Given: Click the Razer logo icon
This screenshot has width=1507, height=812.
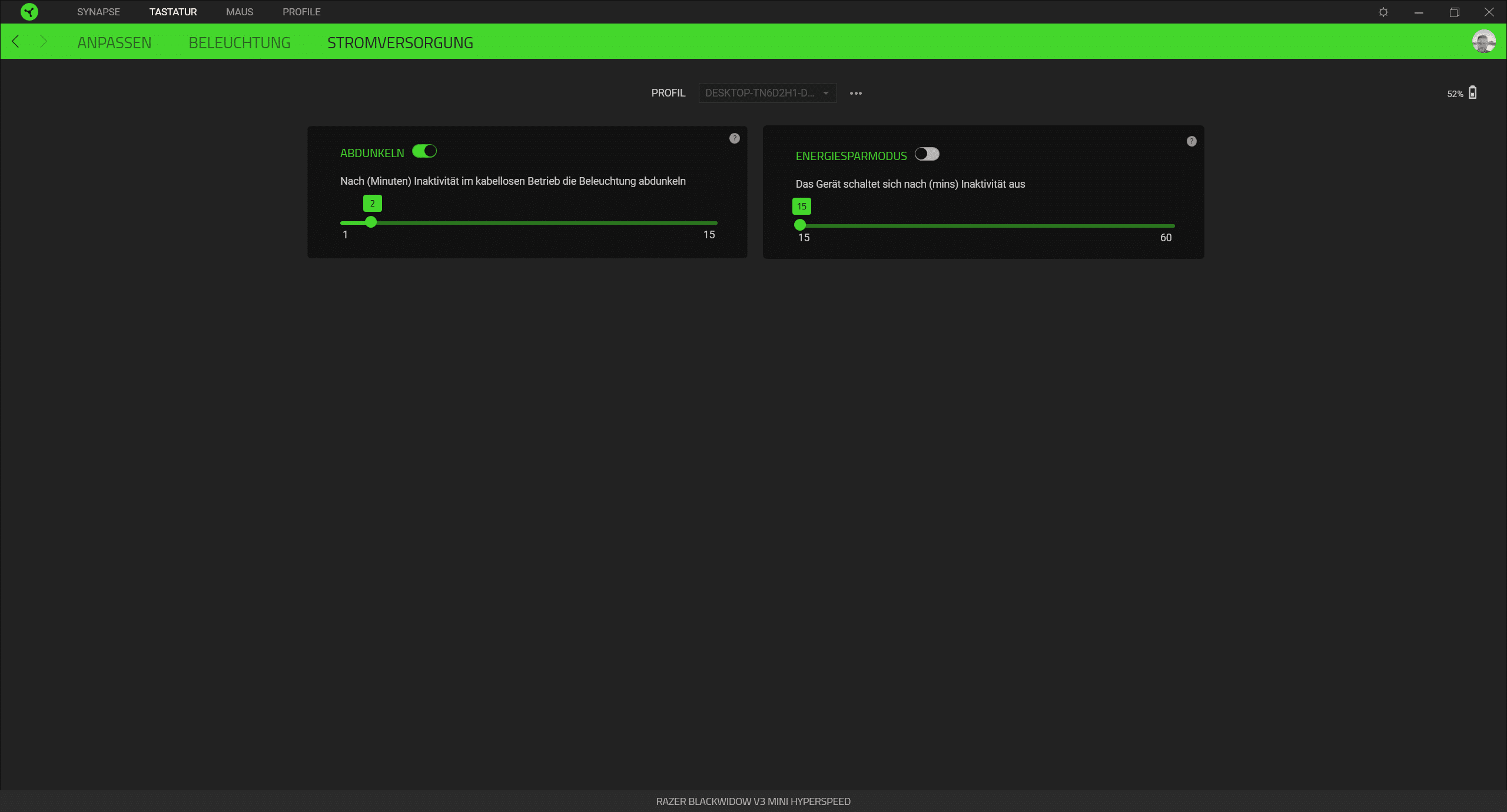Looking at the screenshot, I should [29, 12].
